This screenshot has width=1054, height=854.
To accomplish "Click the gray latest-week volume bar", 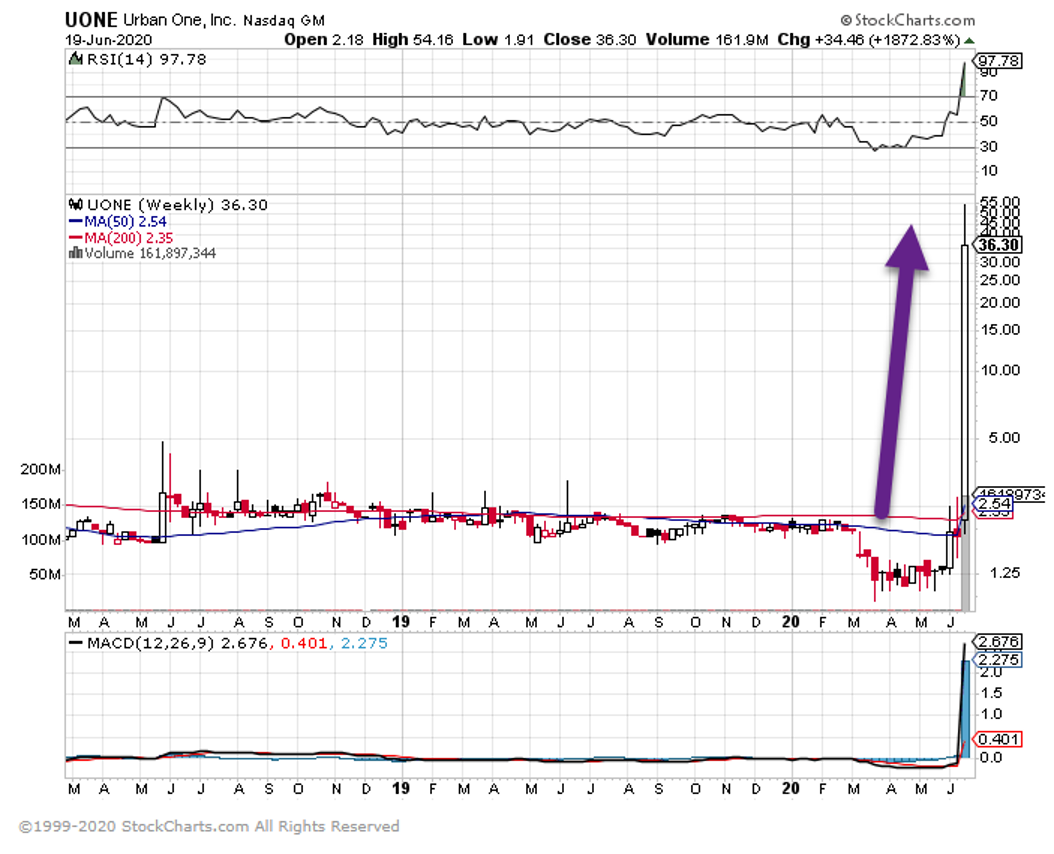I will (x=965, y=553).
